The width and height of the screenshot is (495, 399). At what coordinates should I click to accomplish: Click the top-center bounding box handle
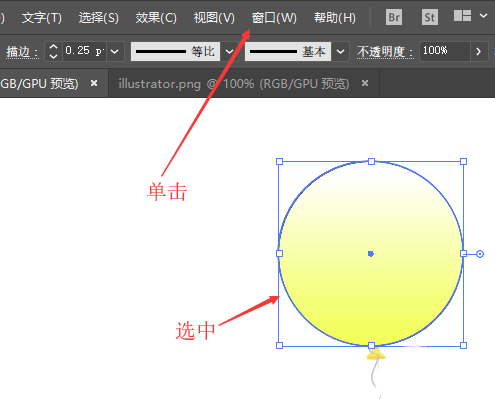pyautogui.click(x=371, y=162)
